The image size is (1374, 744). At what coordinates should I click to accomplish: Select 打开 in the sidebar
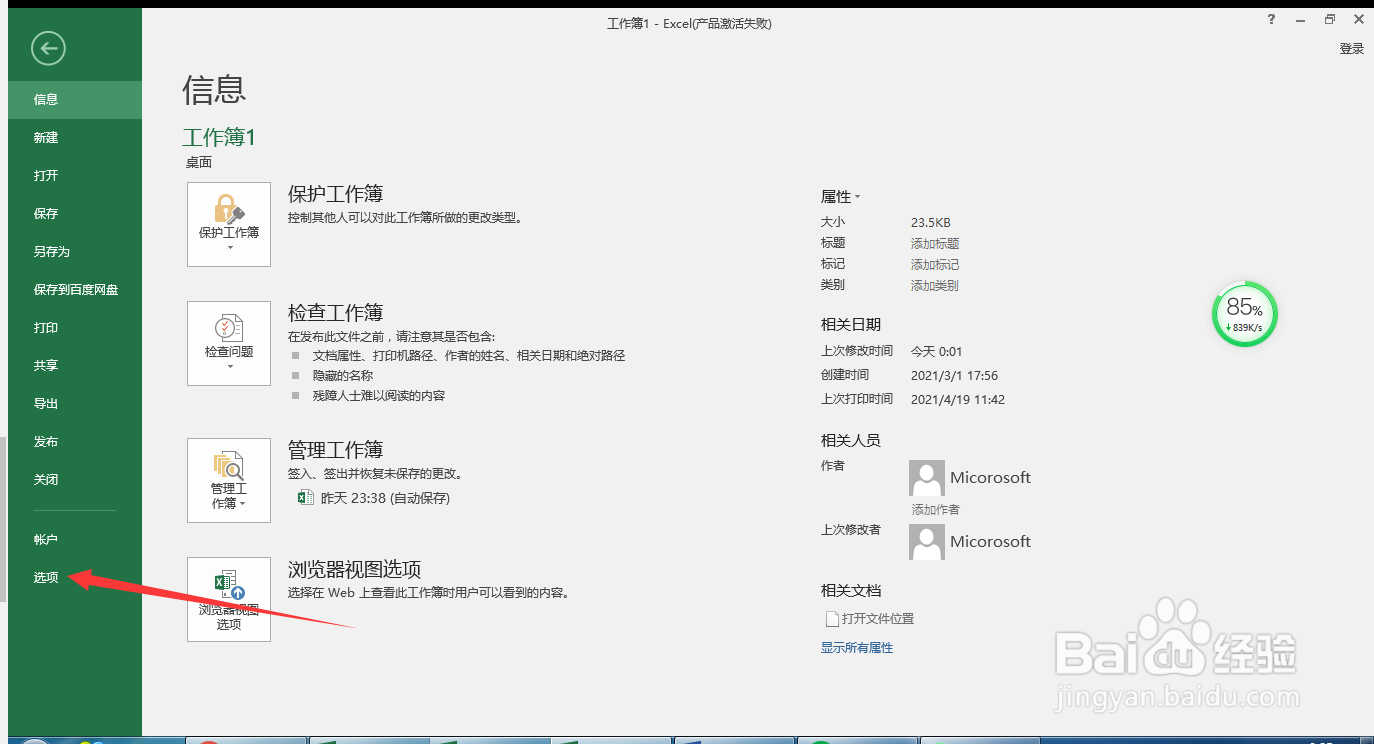click(x=75, y=175)
